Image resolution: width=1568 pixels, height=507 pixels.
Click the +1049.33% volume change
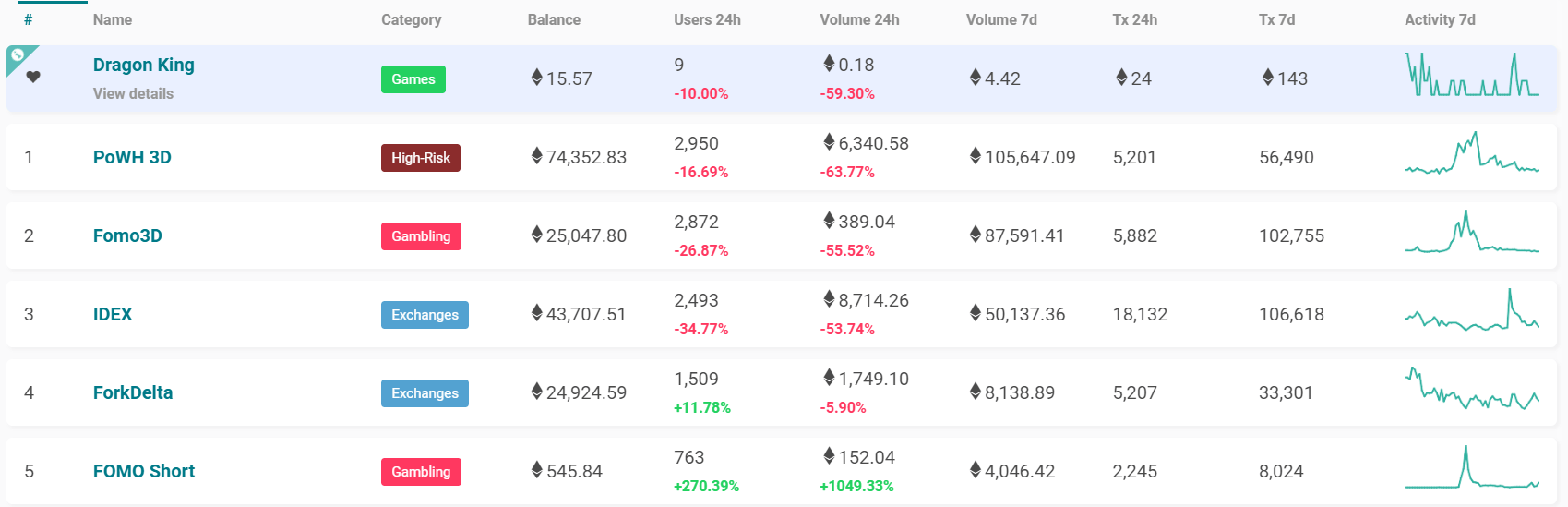coord(856,486)
